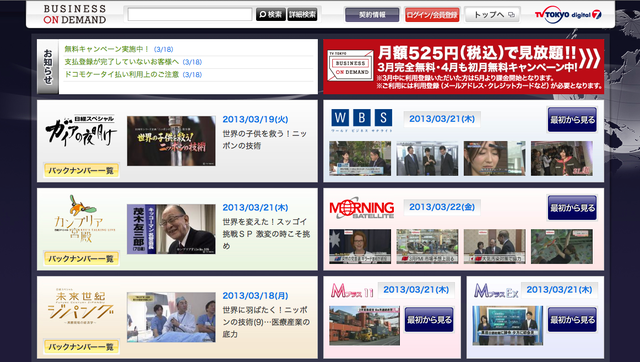
Task: Click WBS date 2013/03/21(木)
Action: click(x=442, y=119)
